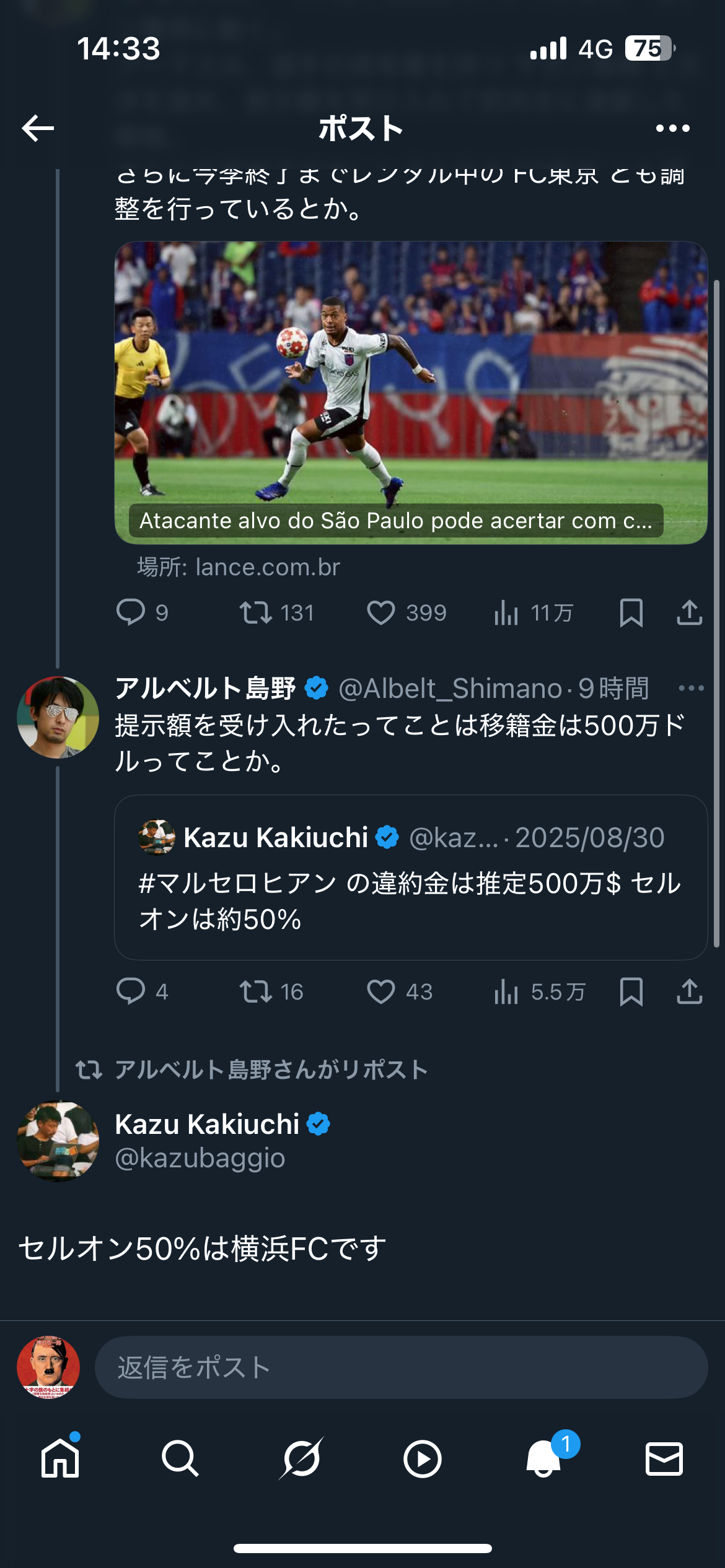This screenshot has height=1568, width=725.
Task: Share the post with 11万 views
Action: 689,612
